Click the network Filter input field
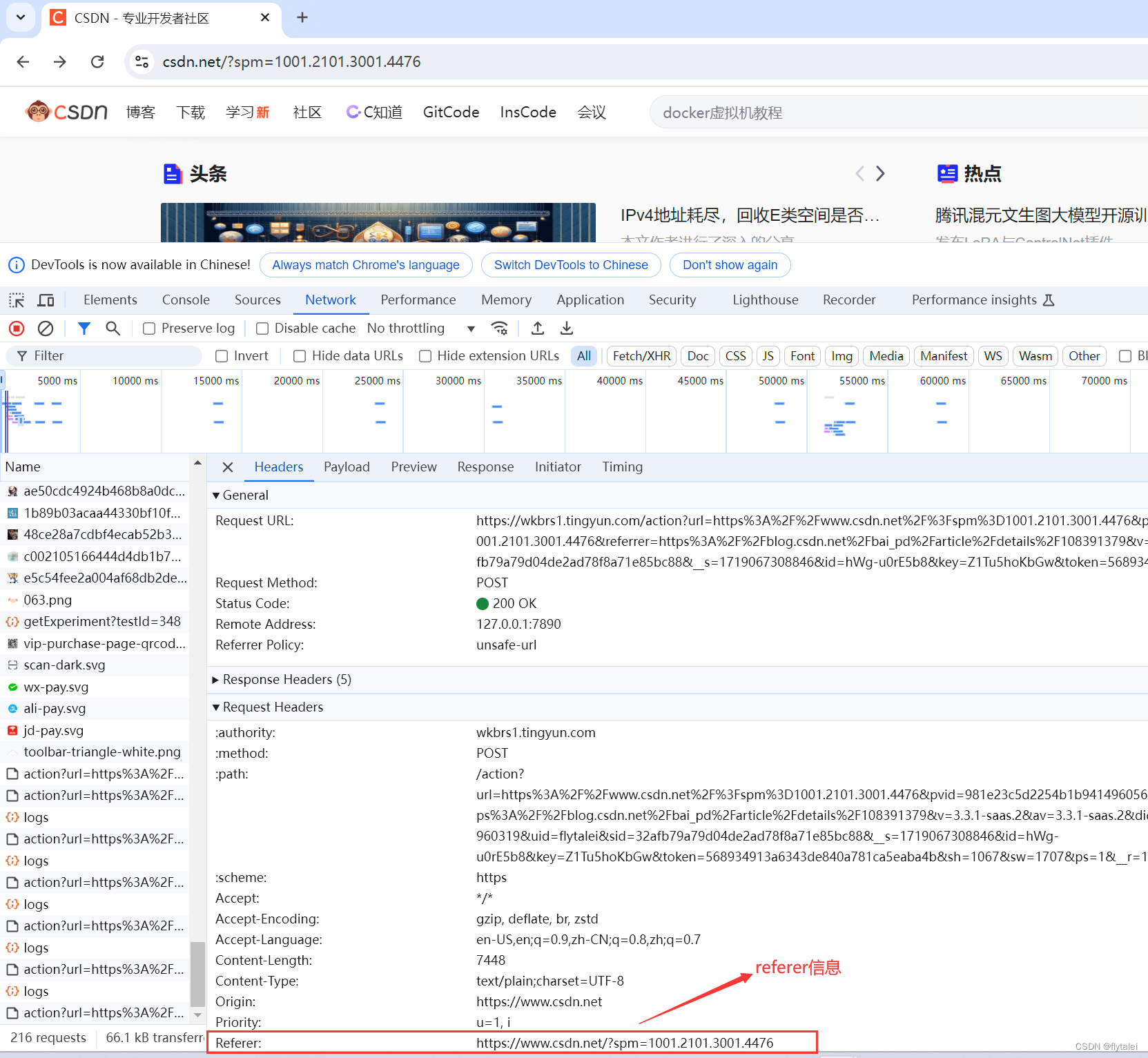 click(x=104, y=356)
